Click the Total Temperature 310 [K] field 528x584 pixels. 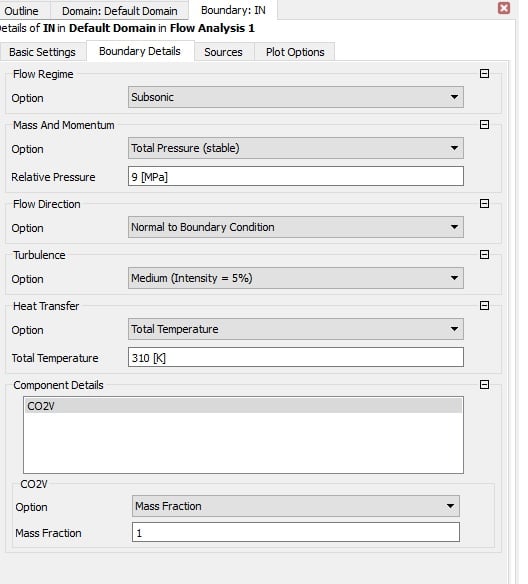coord(296,357)
